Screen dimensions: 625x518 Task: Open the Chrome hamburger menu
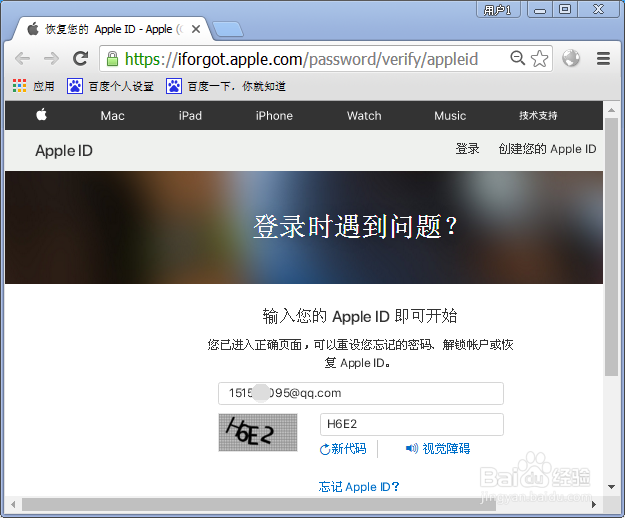click(x=603, y=59)
